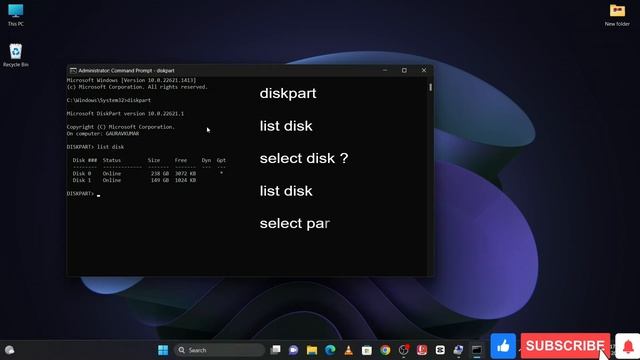Open the red app icon next to OBS
The width and height of the screenshot is (640, 360).
pyautogui.click(x=422, y=350)
